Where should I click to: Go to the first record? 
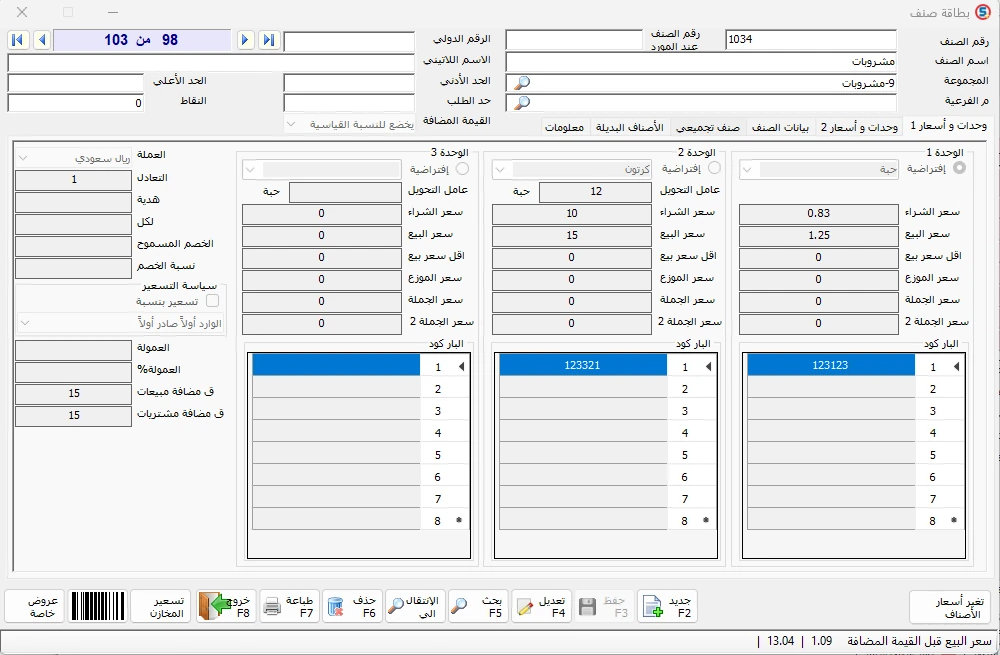(x=18, y=40)
